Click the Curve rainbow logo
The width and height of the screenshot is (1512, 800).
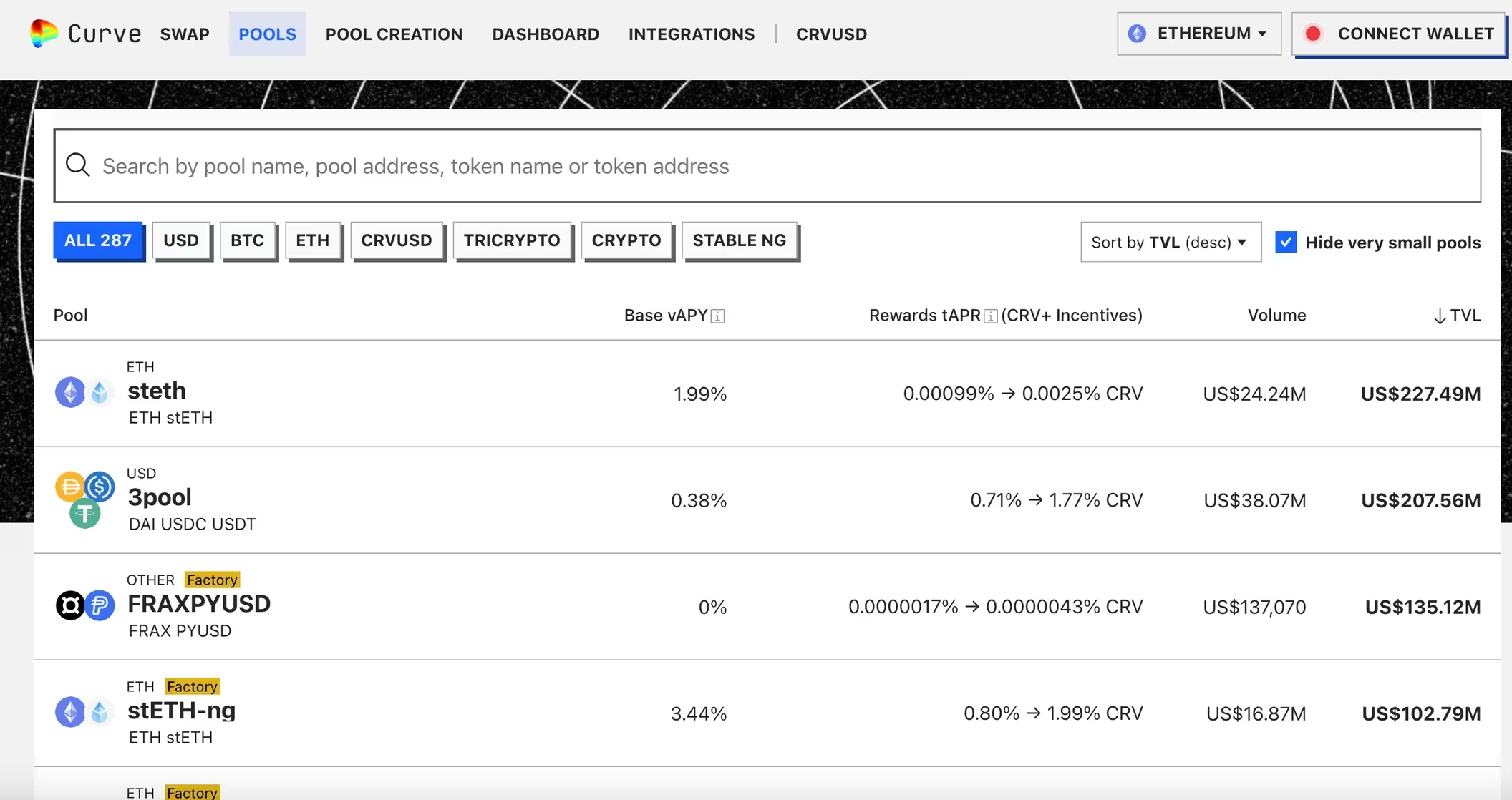point(44,33)
